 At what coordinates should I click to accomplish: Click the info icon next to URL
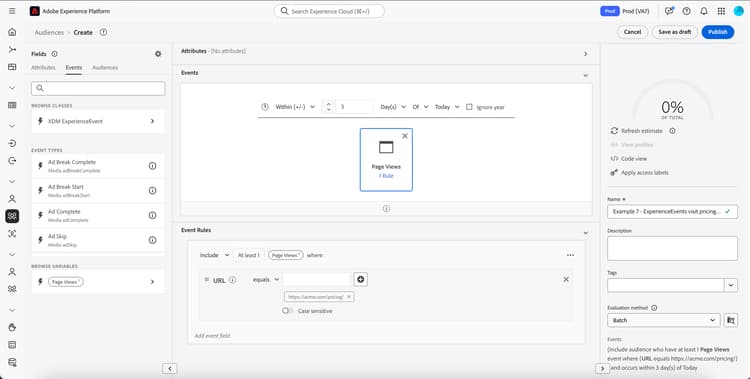pyautogui.click(x=232, y=280)
